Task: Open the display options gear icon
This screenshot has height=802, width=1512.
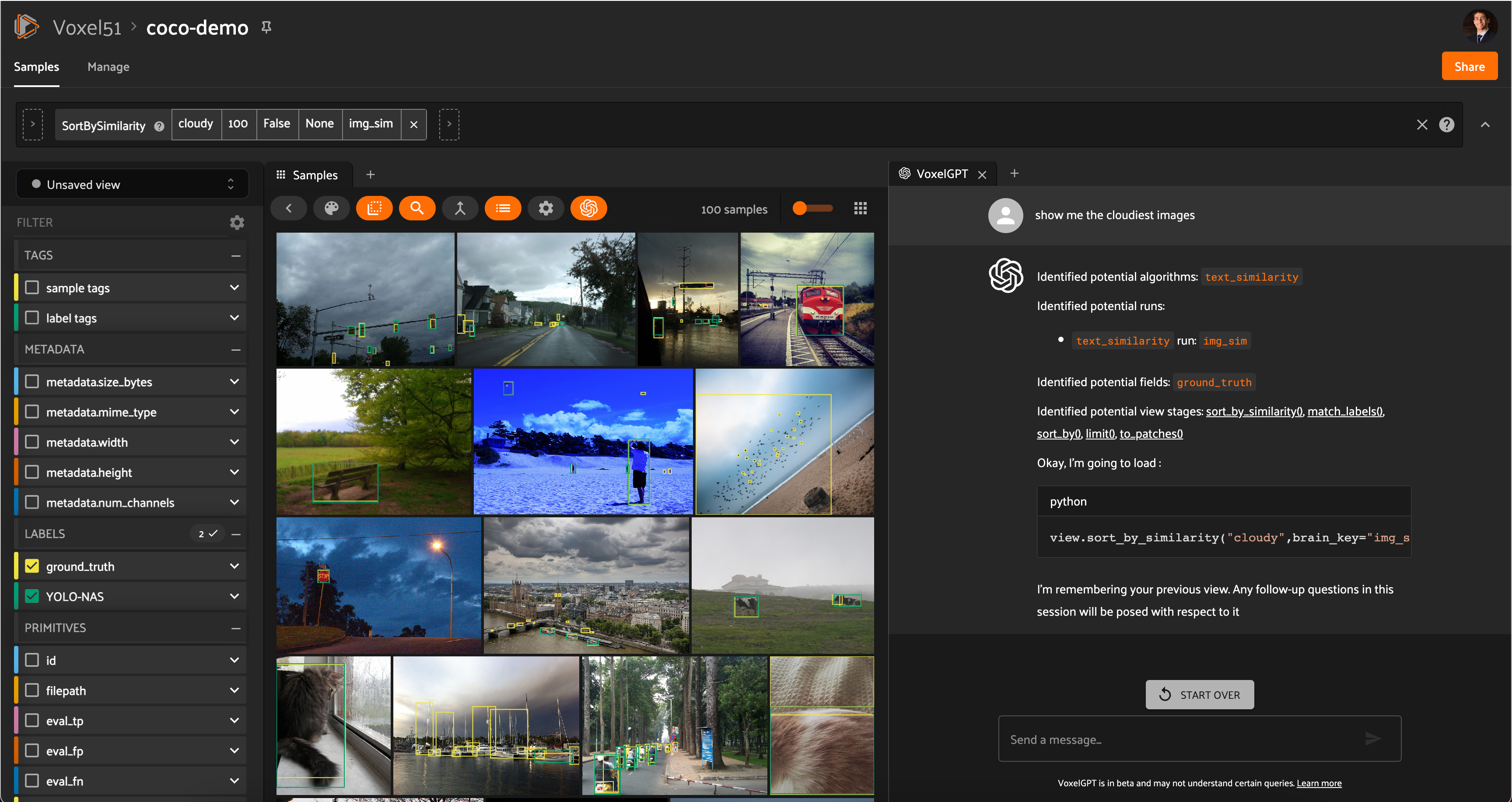Action: (x=546, y=208)
